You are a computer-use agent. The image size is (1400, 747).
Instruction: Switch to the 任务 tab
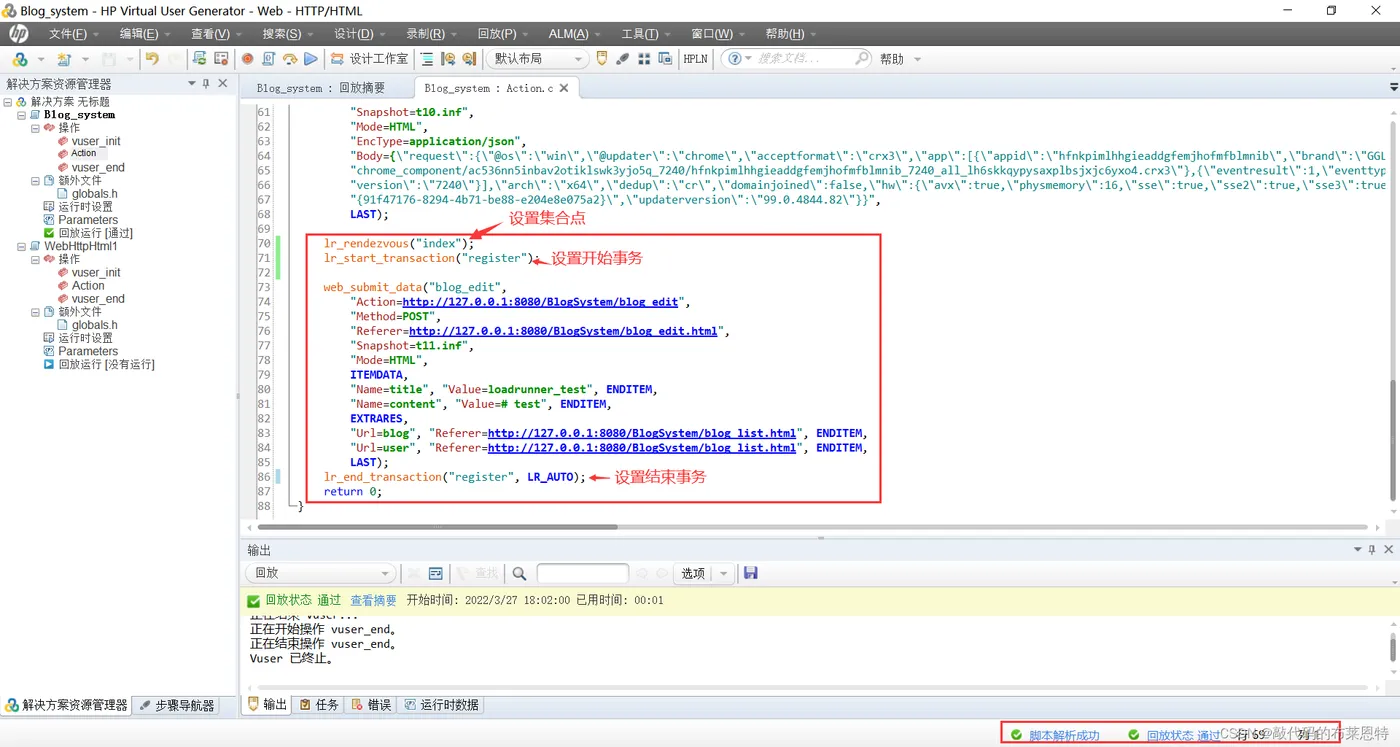319,705
